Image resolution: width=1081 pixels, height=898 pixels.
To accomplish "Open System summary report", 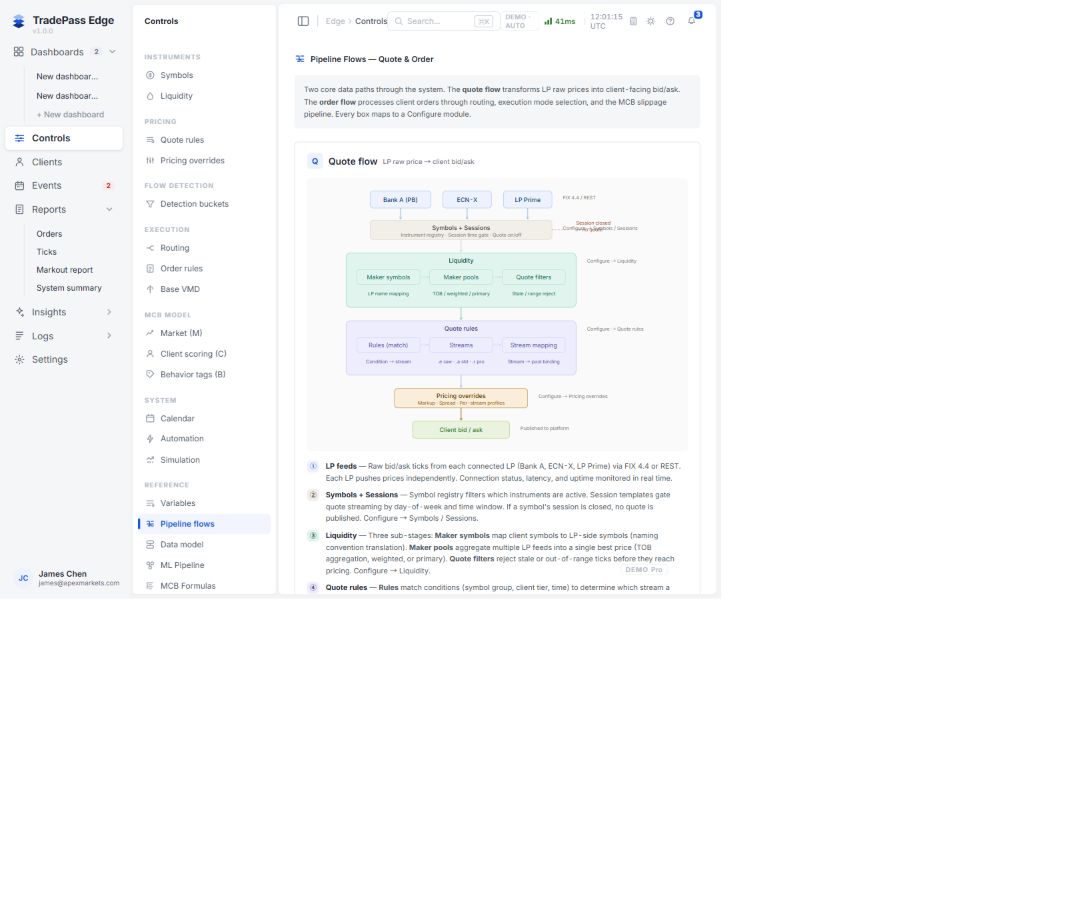I will tap(69, 288).
